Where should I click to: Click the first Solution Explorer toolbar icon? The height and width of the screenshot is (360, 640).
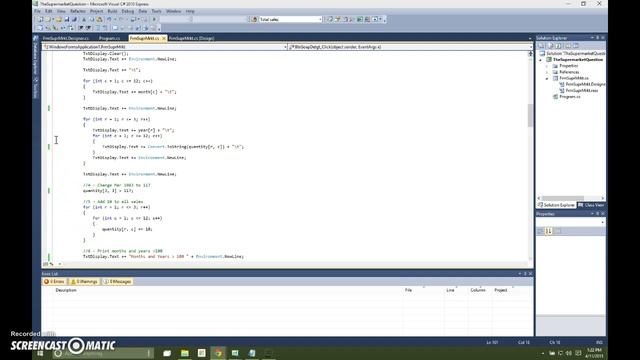click(541, 46)
